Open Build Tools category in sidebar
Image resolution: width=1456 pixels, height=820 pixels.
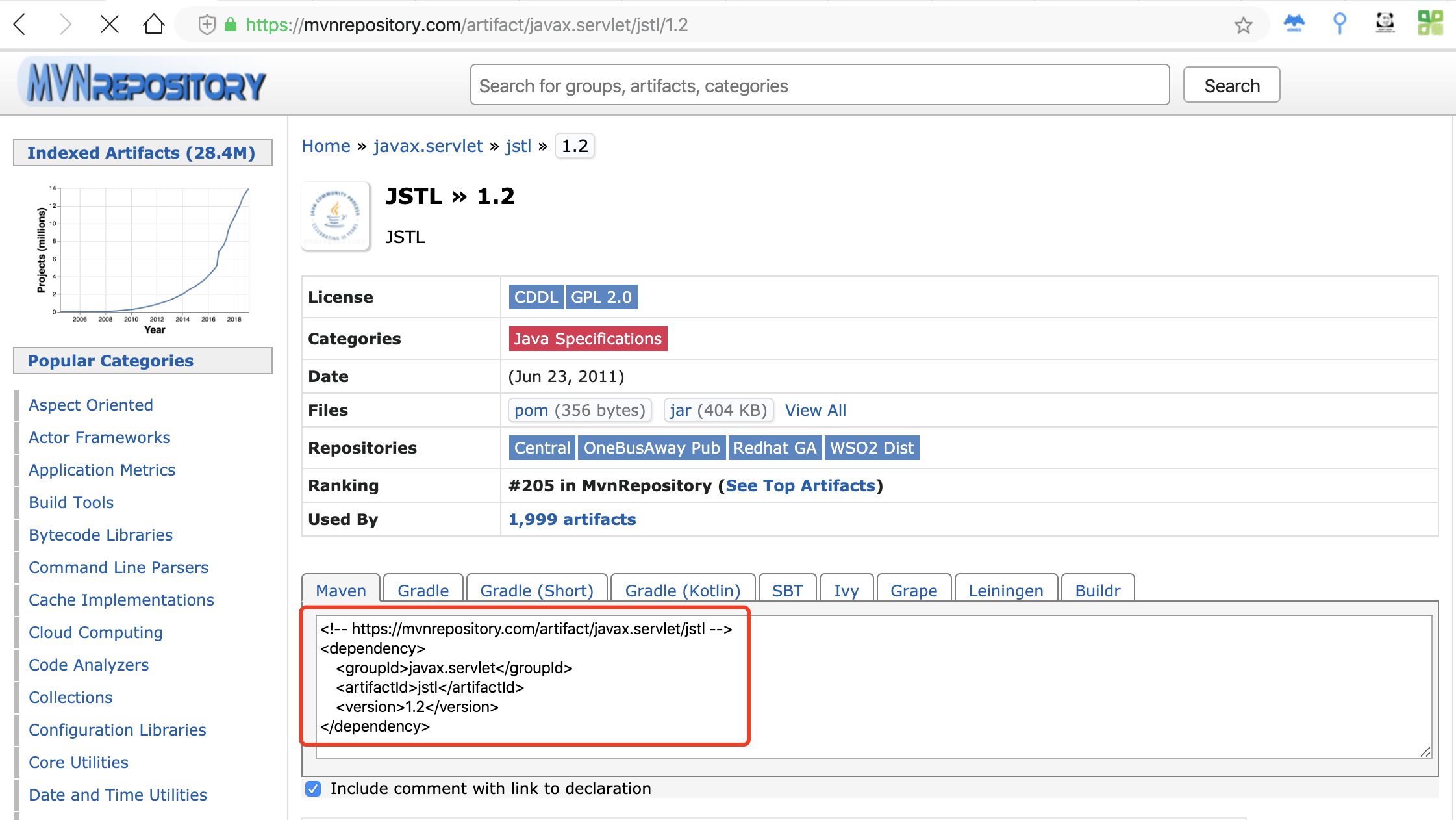point(71,502)
